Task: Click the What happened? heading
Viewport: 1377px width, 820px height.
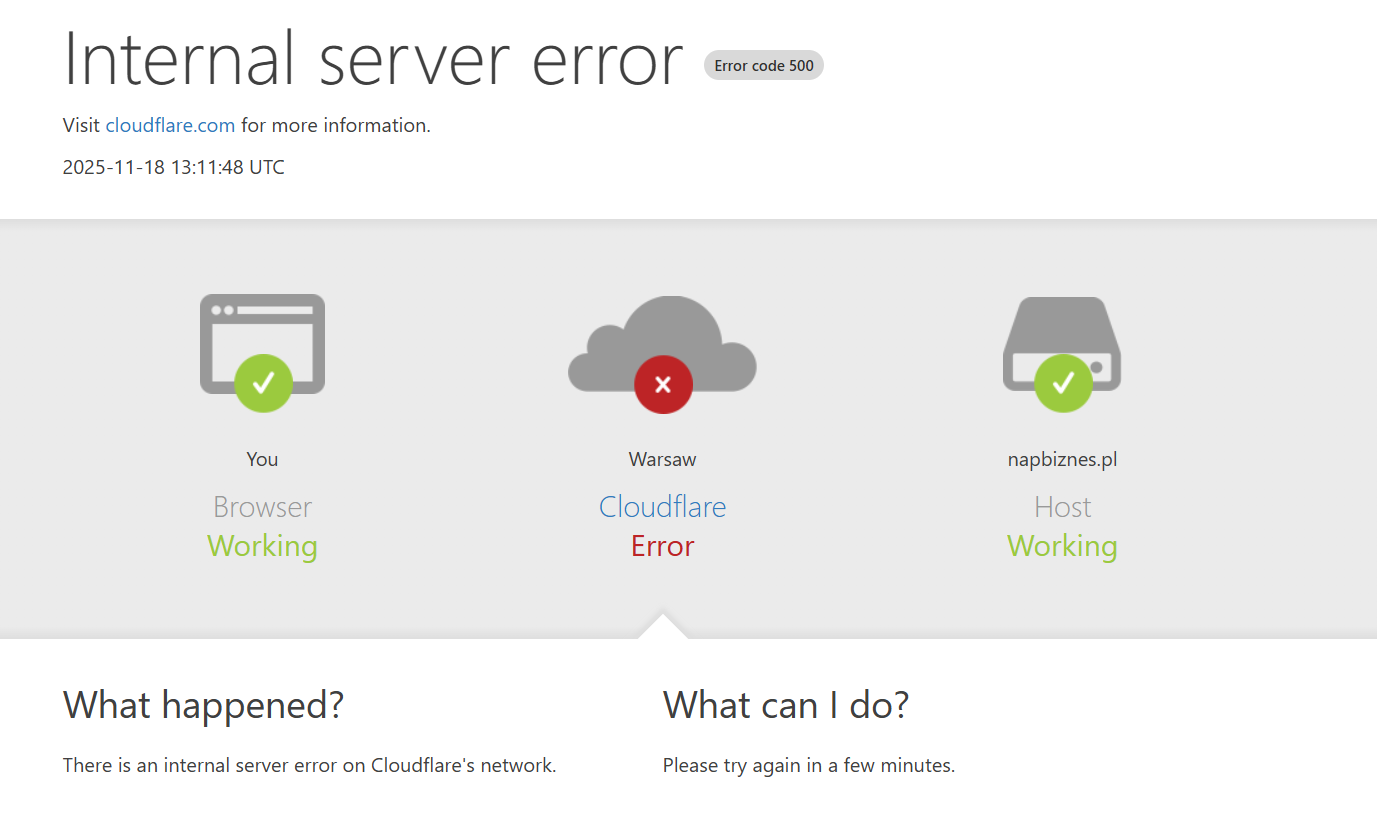Action: tap(203, 705)
